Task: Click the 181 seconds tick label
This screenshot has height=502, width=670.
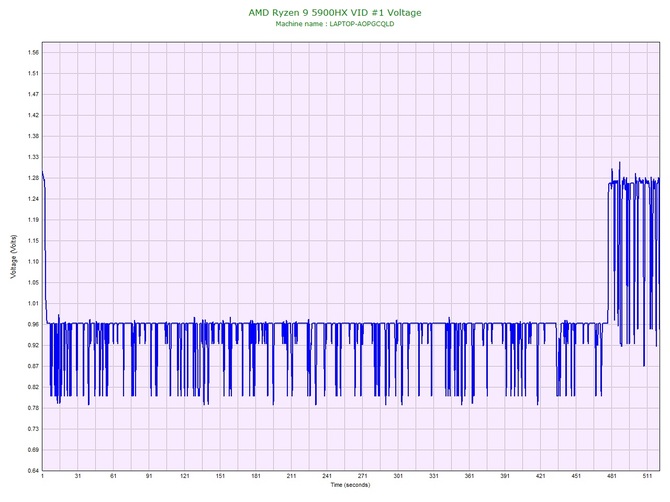Action: point(256,476)
